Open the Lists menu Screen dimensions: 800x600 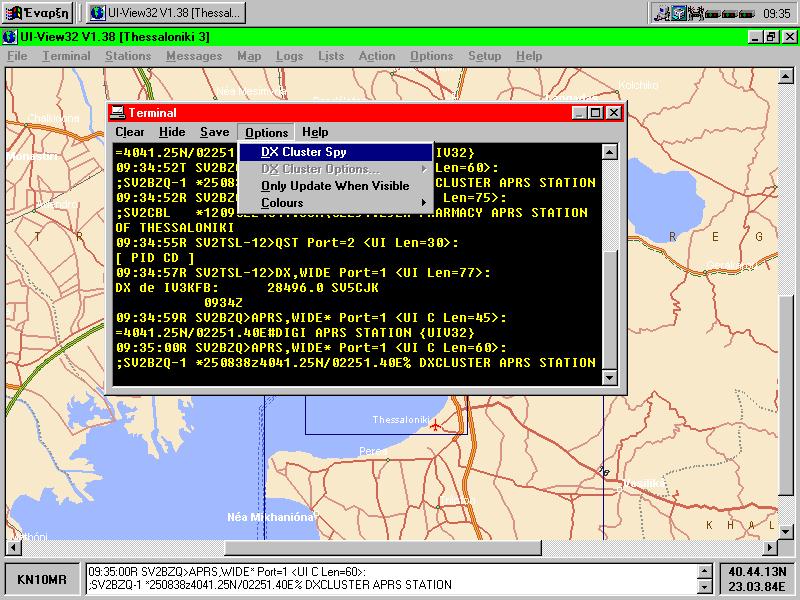tap(331, 56)
